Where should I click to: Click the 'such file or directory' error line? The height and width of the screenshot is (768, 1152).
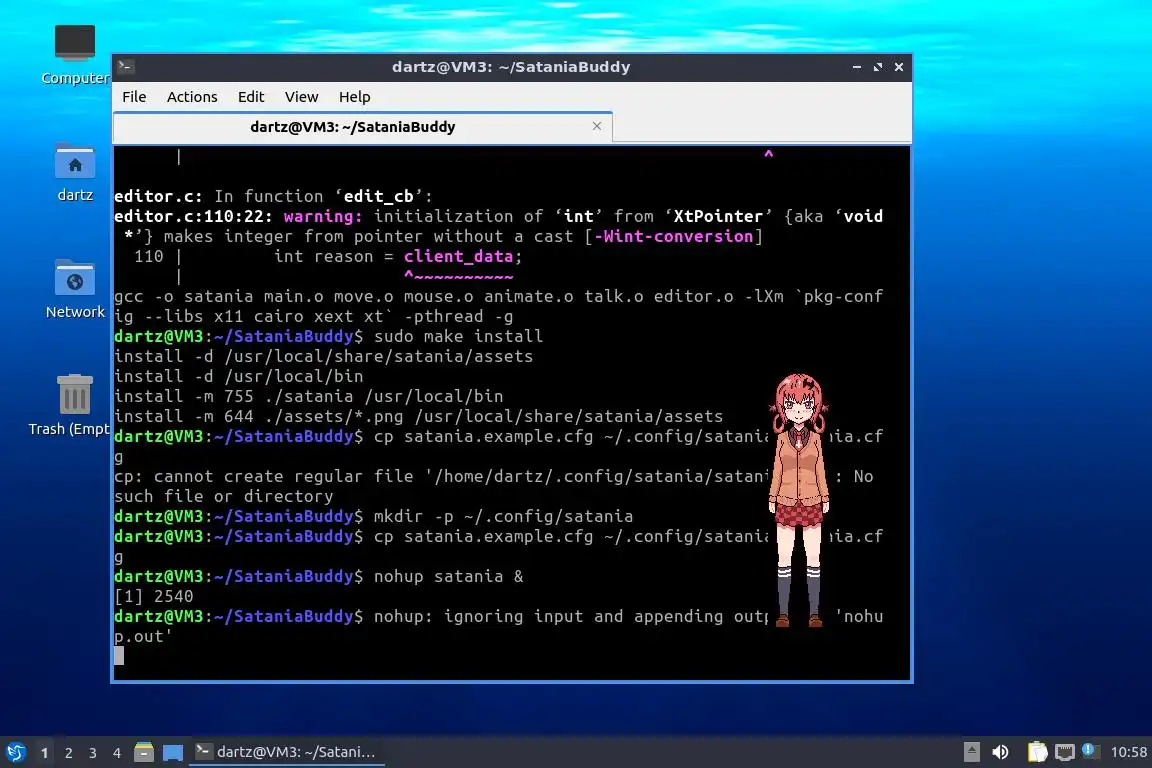pyautogui.click(x=223, y=496)
